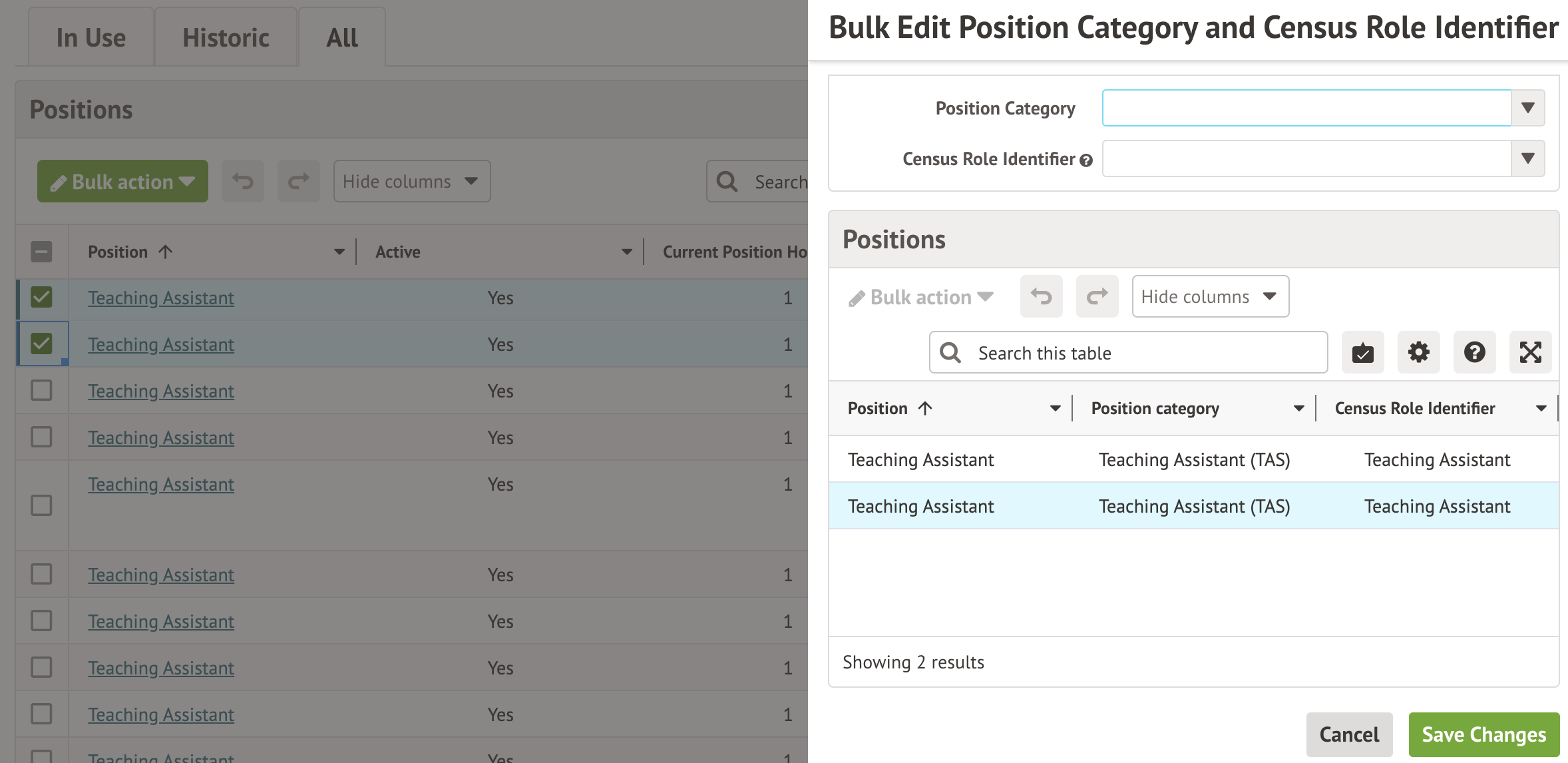Screen dimensions: 1568x763
Task: Open Census Role Identifier dropdown
Action: click(x=1527, y=158)
